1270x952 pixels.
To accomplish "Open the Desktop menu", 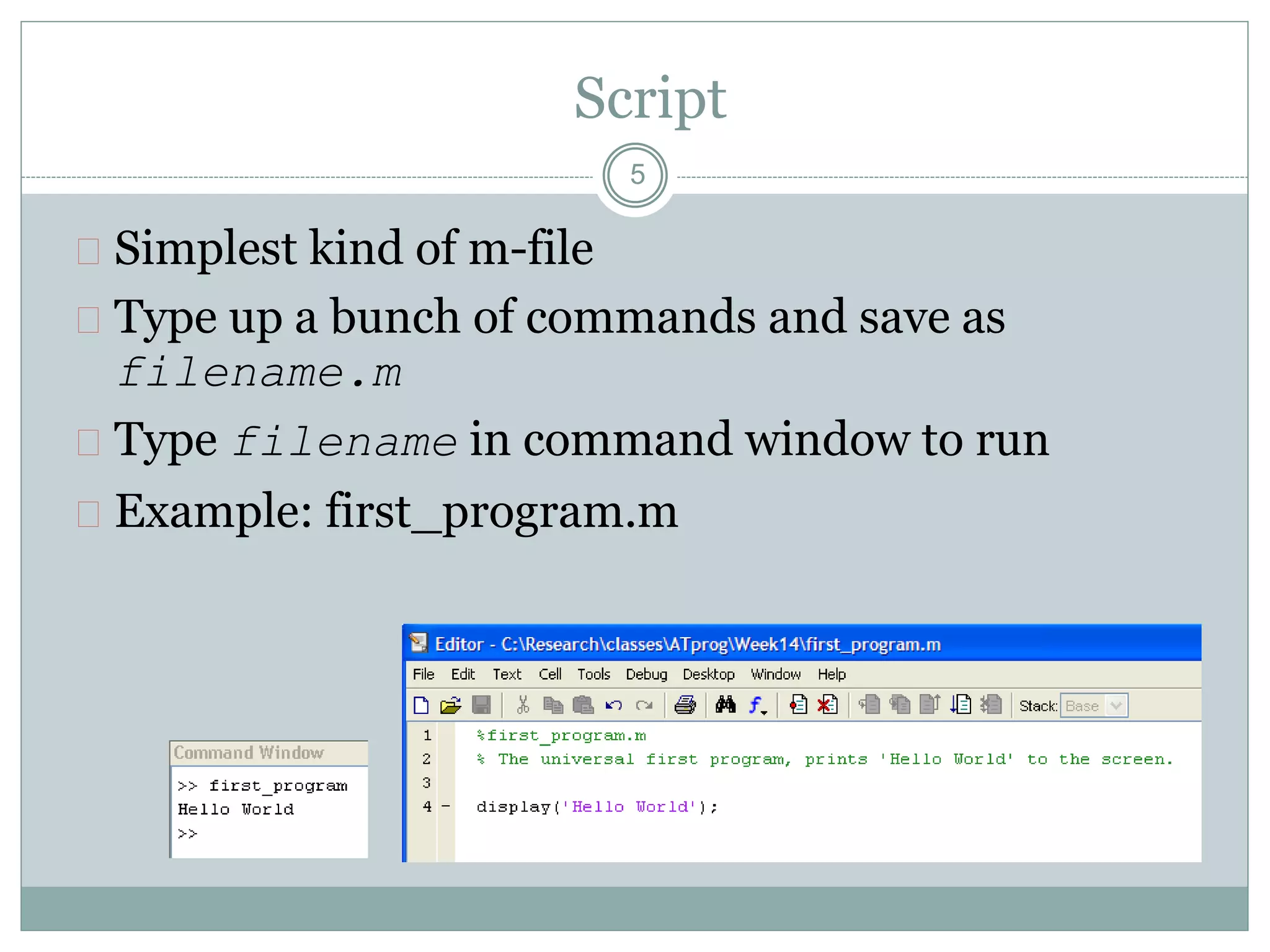I will pos(709,674).
